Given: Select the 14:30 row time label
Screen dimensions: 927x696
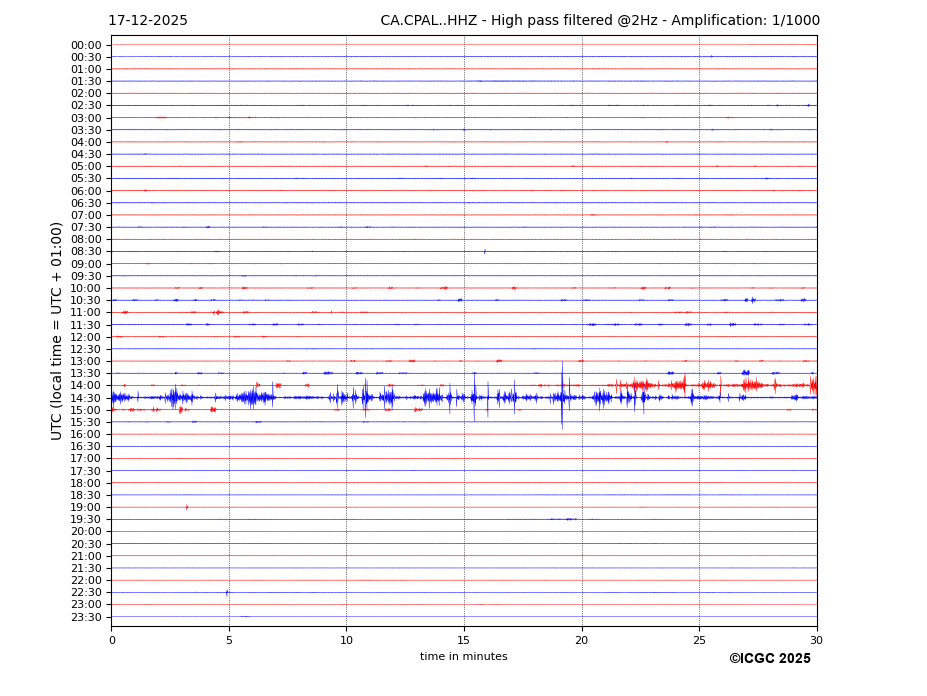Looking at the screenshot, I should [86, 398].
